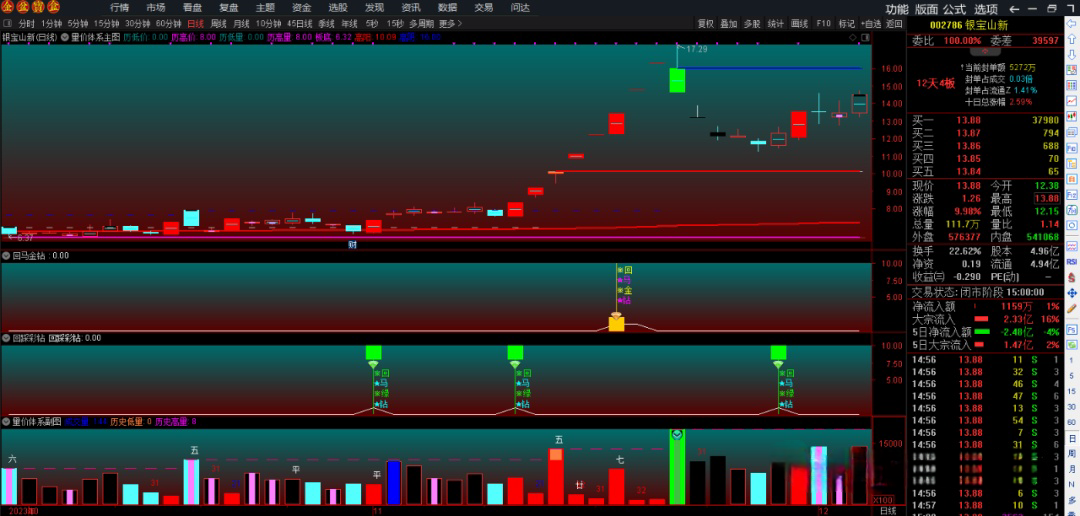Expand the 量价体系副图 indicator panel menu

tap(6, 421)
